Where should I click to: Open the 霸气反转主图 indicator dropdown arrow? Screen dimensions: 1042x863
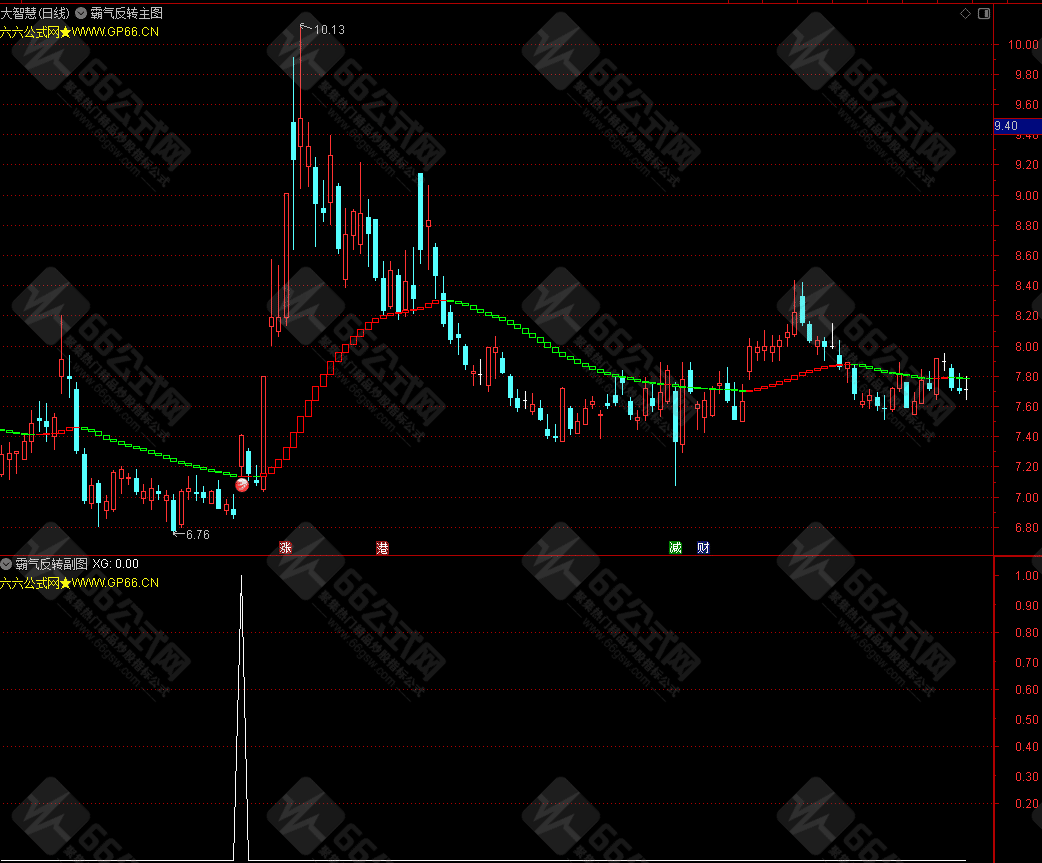pos(80,13)
